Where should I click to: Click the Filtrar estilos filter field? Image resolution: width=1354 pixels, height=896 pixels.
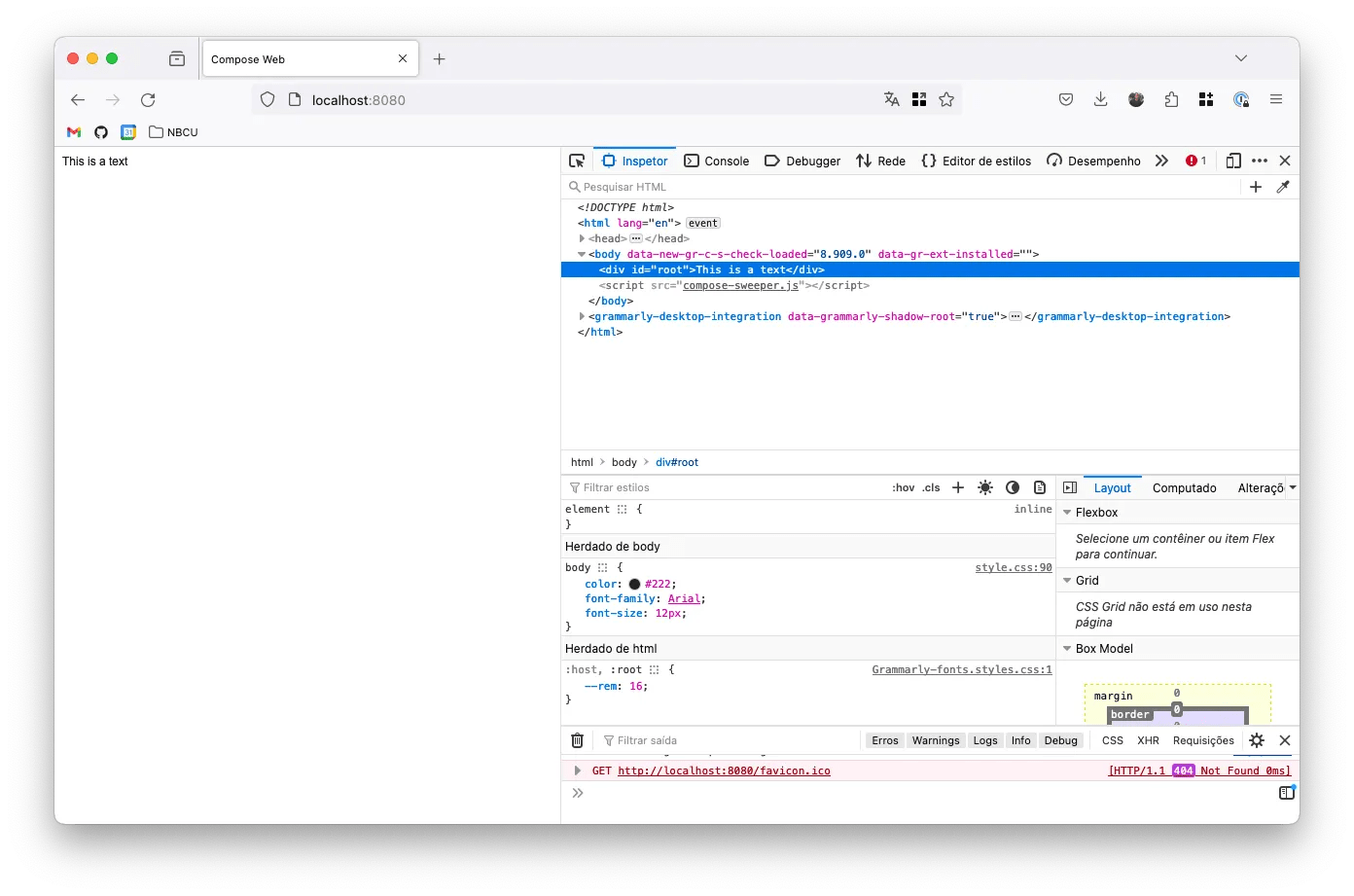[725, 487]
